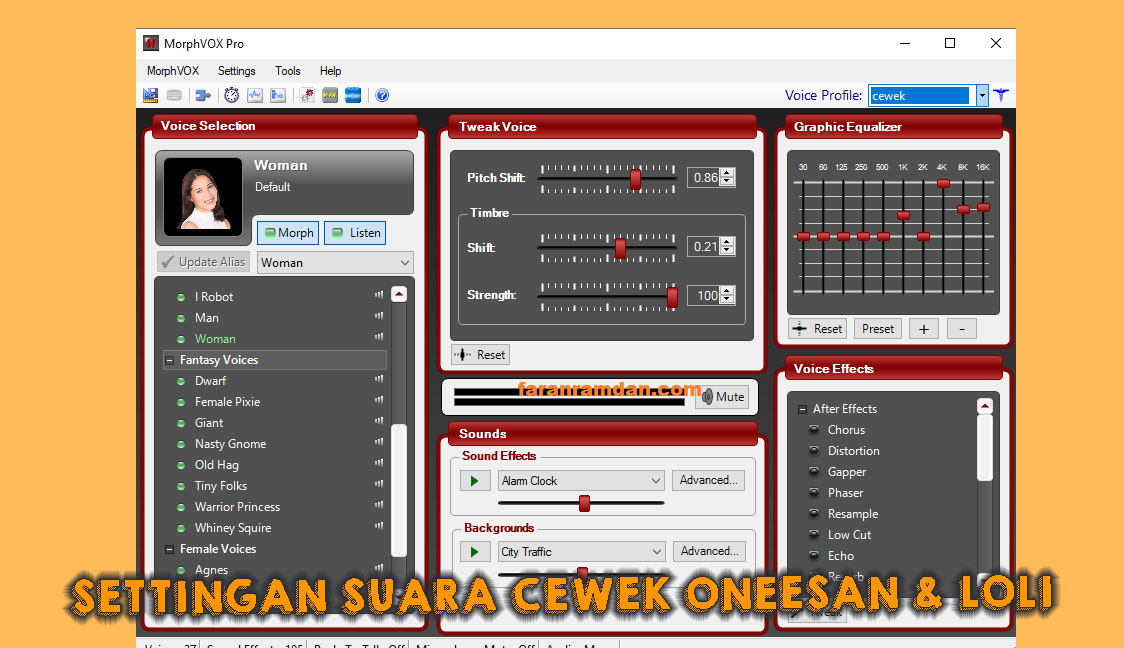Screen dimensions: 1124x648
Task: Enable the Distortion effect
Action: pyautogui.click(x=814, y=451)
